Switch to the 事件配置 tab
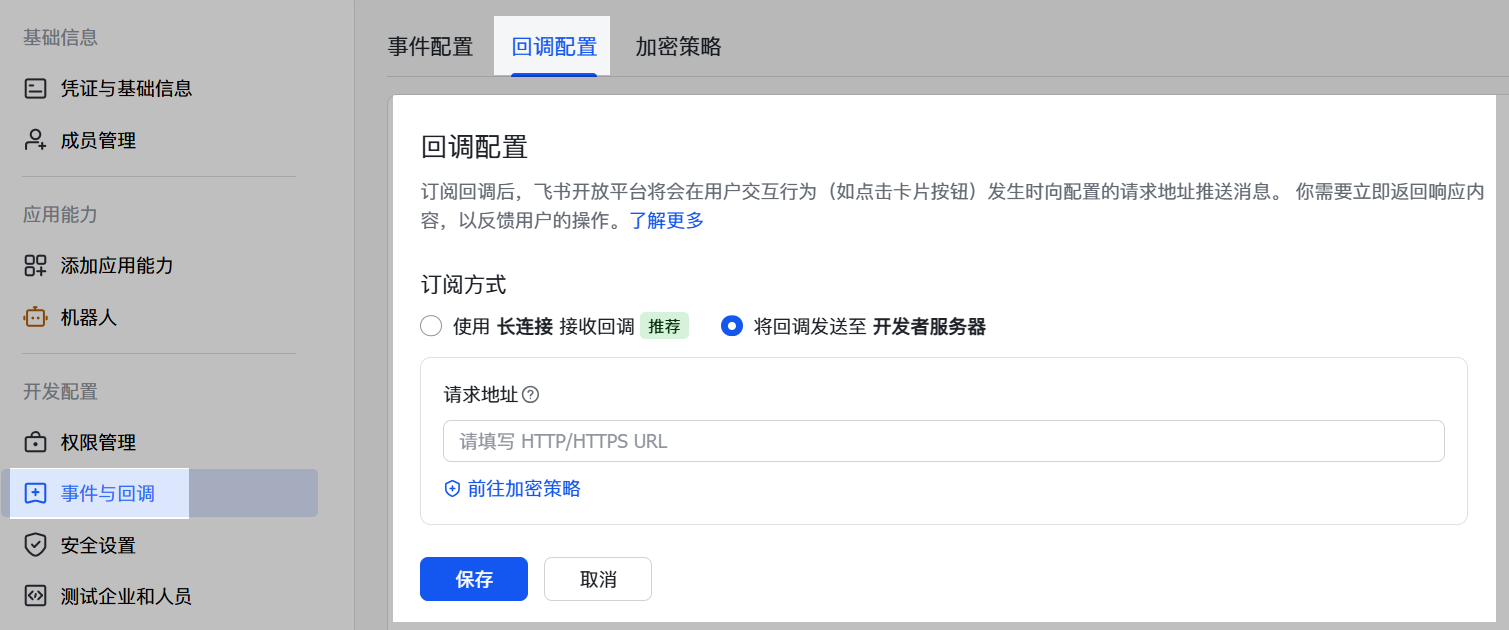1509x630 pixels. pos(430,47)
